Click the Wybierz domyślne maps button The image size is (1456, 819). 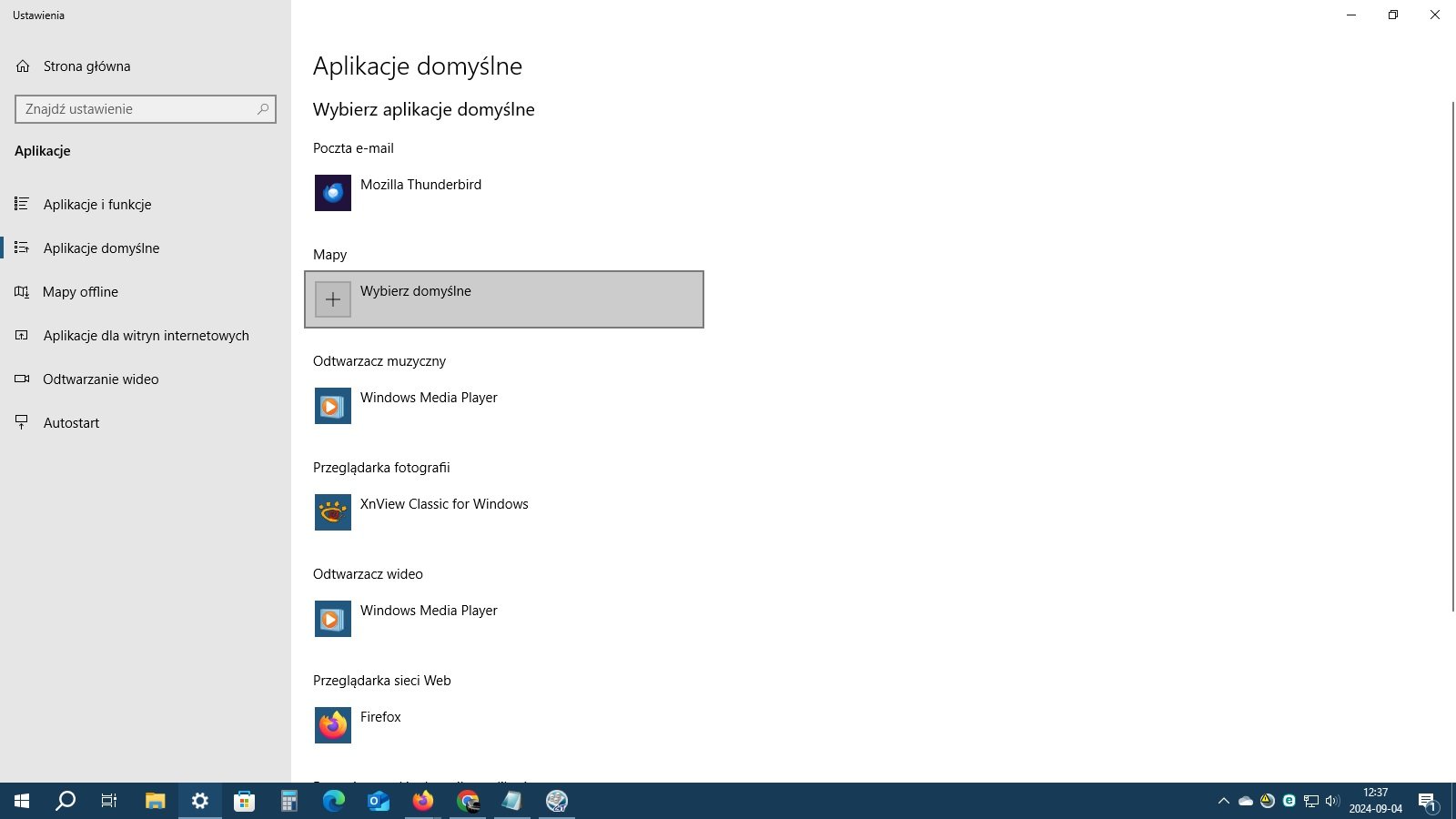504,299
